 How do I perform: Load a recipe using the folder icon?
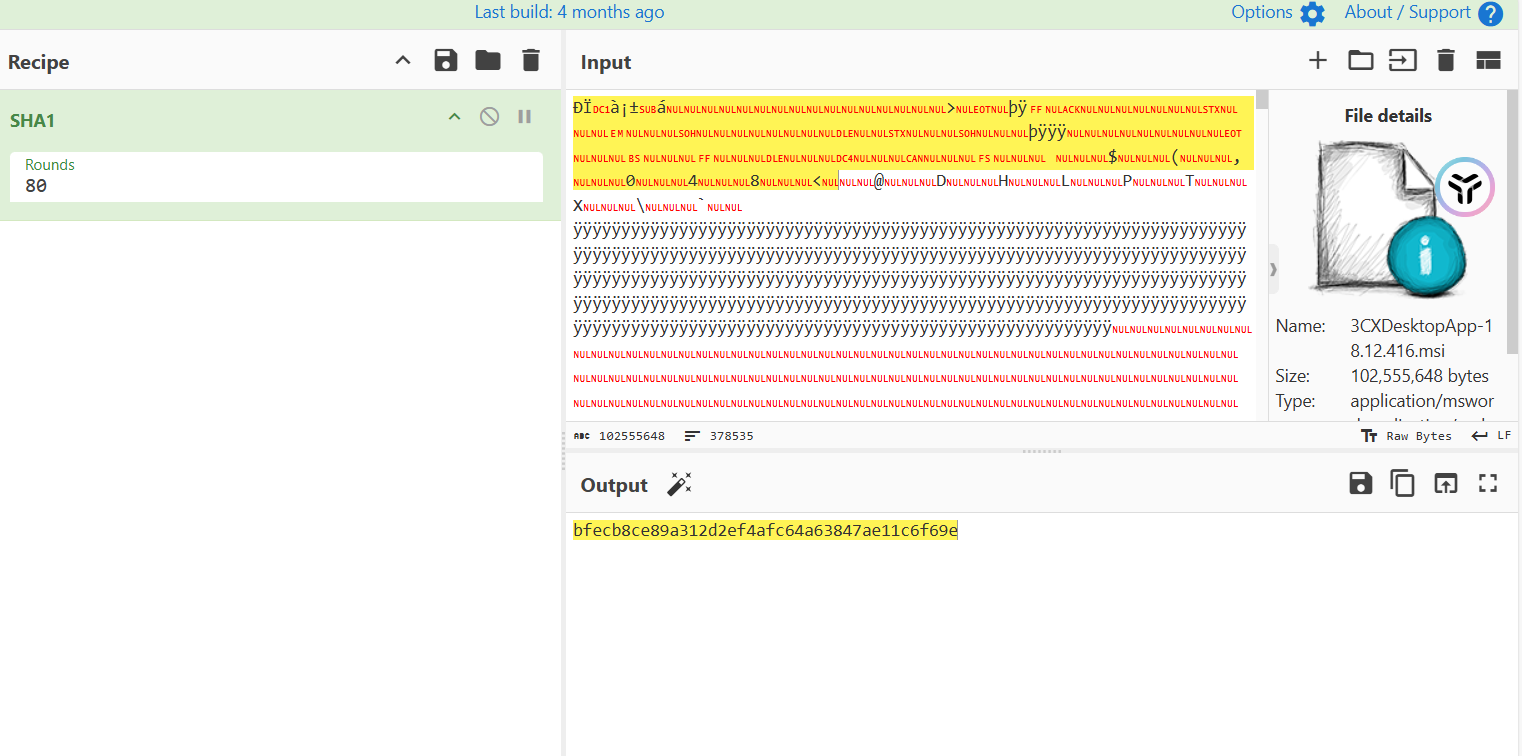pyautogui.click(x=488, y=61)
